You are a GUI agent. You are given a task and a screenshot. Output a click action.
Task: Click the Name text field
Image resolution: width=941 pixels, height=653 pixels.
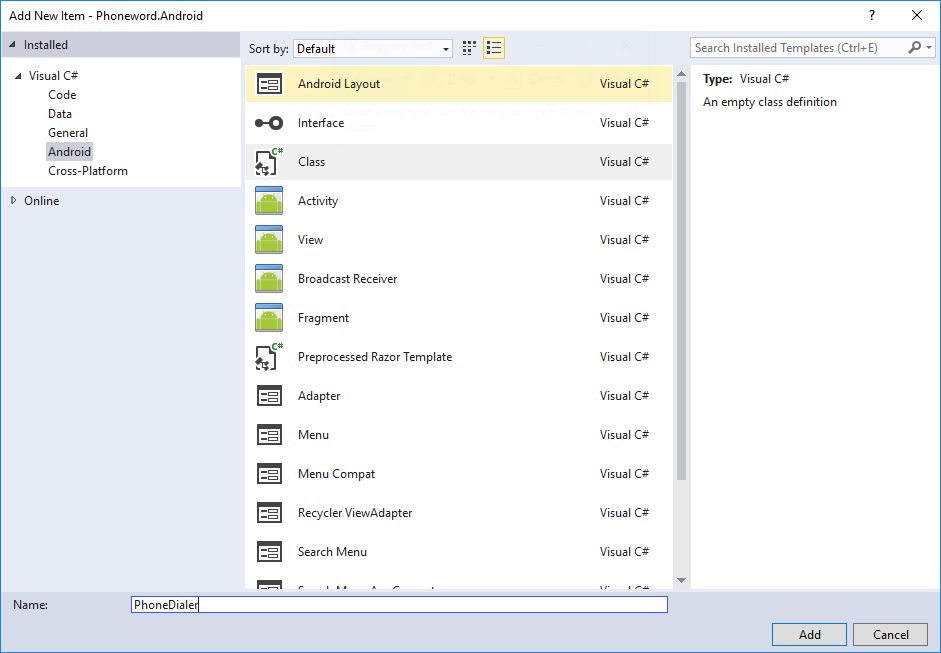coord(400,605)
